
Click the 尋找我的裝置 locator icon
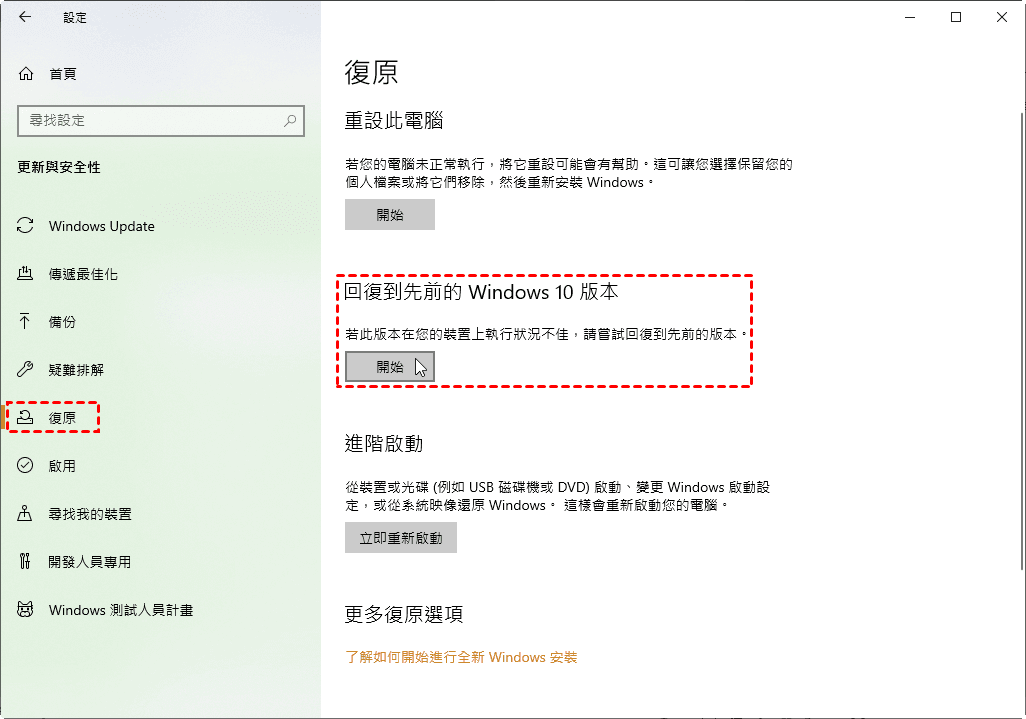point(25,514)
